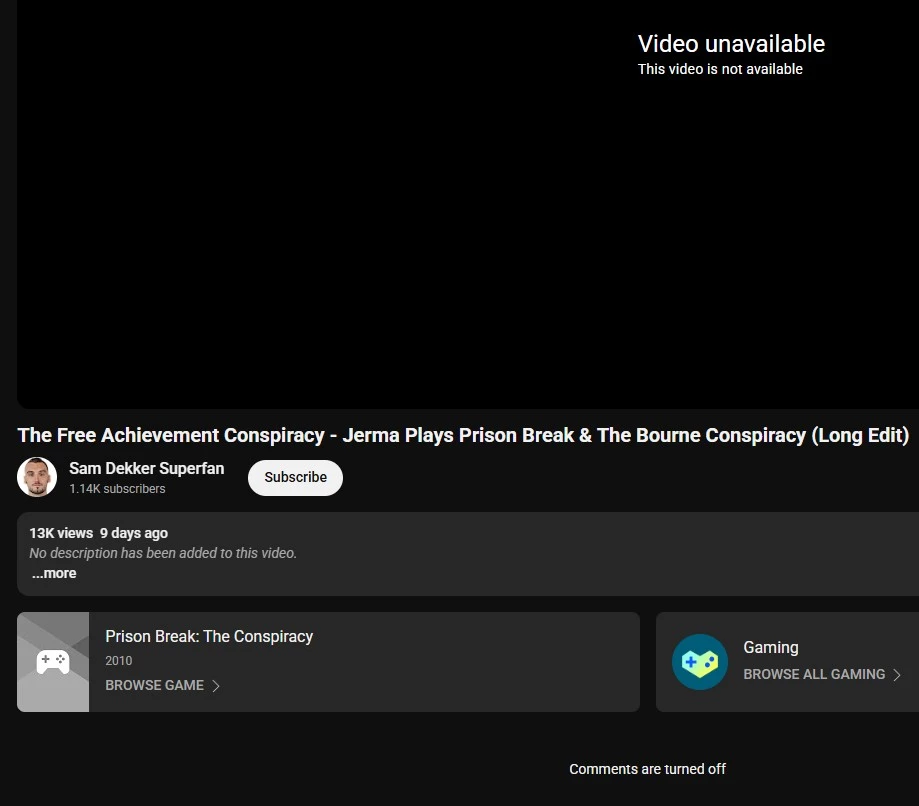Click 'This video is not available' text
The image size is (919, 806).
click(x=720, y=69)
